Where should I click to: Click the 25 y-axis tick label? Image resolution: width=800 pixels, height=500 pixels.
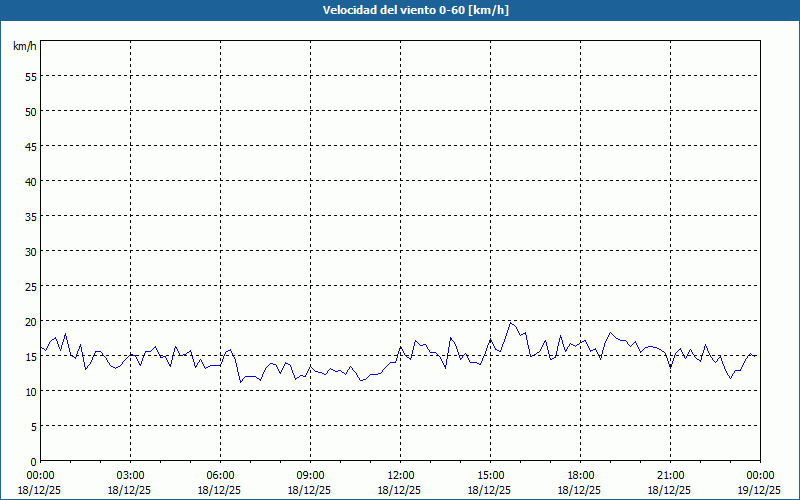click(30, 286)
